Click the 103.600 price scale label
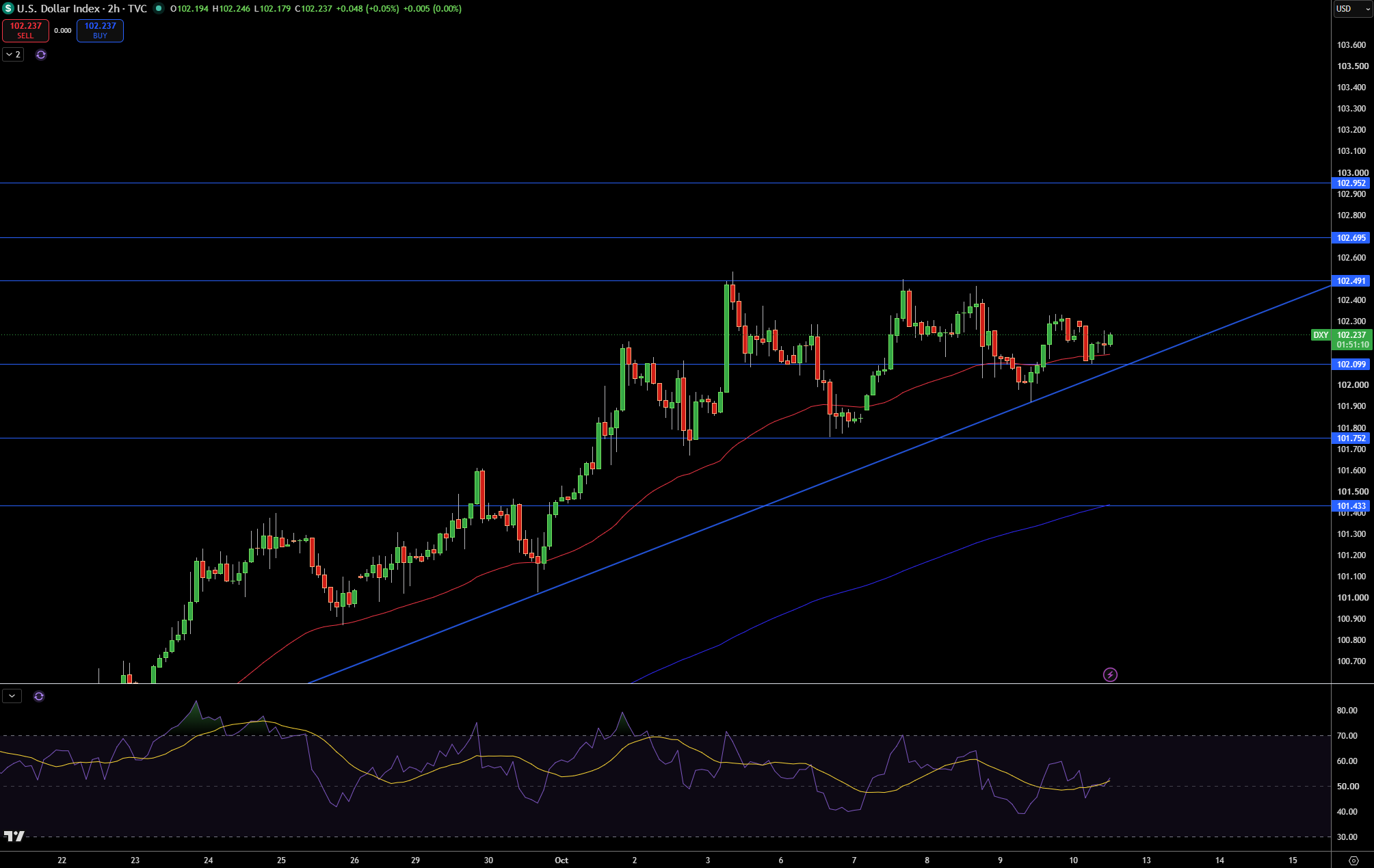This screenshot has height=868, width=1374. [x=1352, y=45]
